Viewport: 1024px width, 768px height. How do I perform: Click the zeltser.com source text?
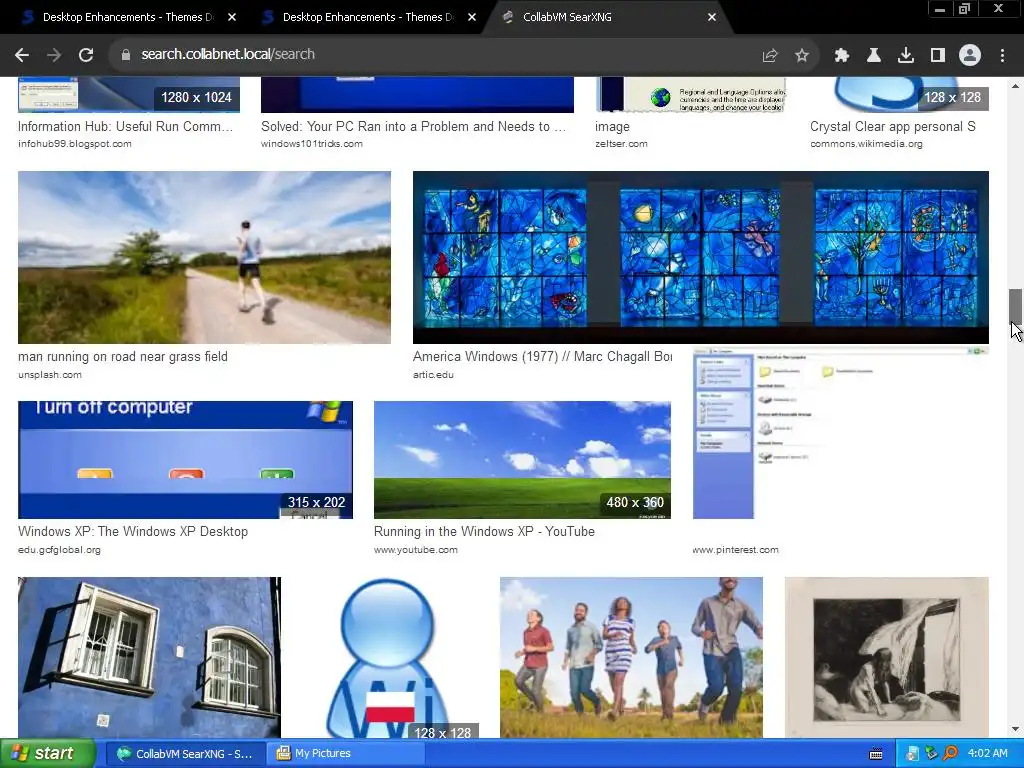coord(621,144)
